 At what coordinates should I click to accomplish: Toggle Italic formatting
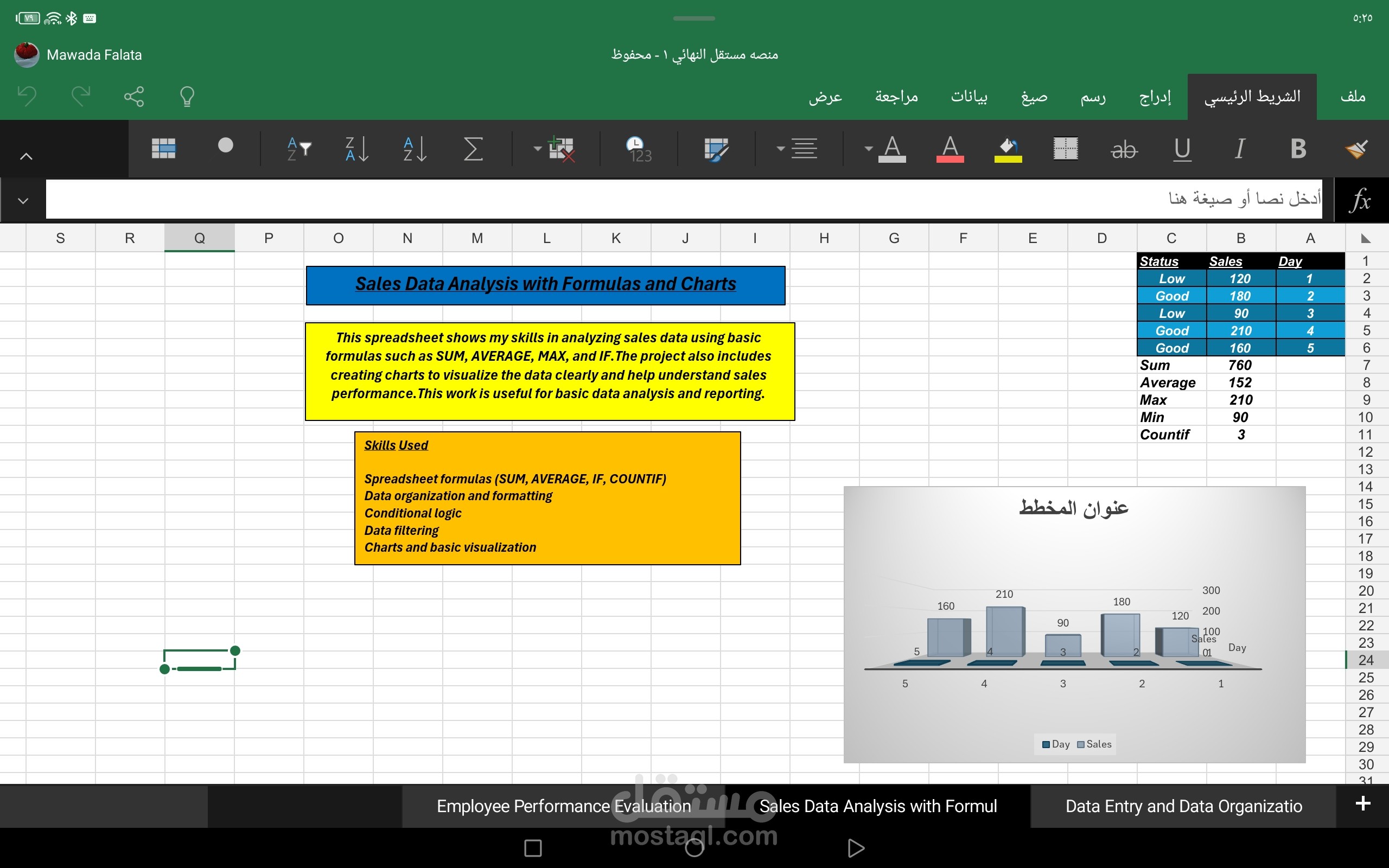(x=1240, y=149)
